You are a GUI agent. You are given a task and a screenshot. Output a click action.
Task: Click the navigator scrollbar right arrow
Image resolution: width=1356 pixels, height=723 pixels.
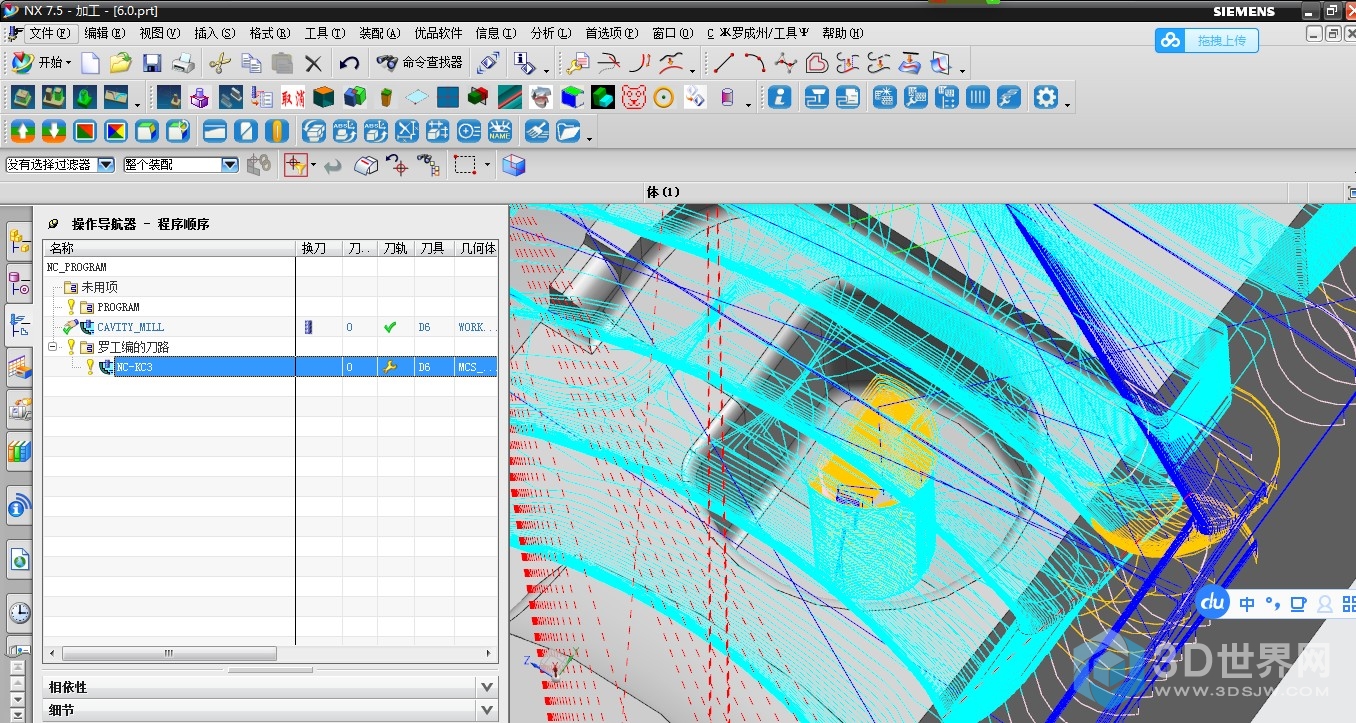coord(490,653)
